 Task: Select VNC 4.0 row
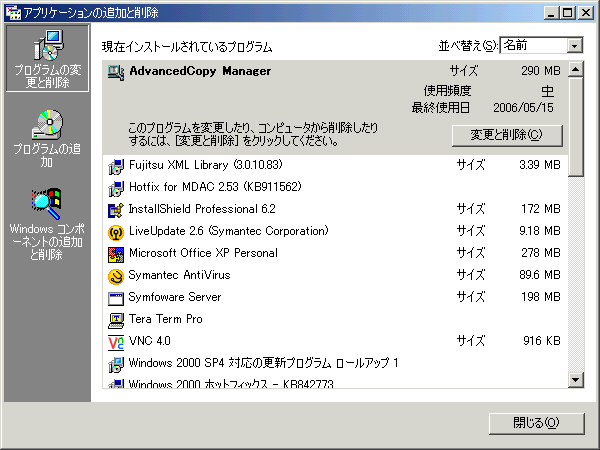click(335, 342)
